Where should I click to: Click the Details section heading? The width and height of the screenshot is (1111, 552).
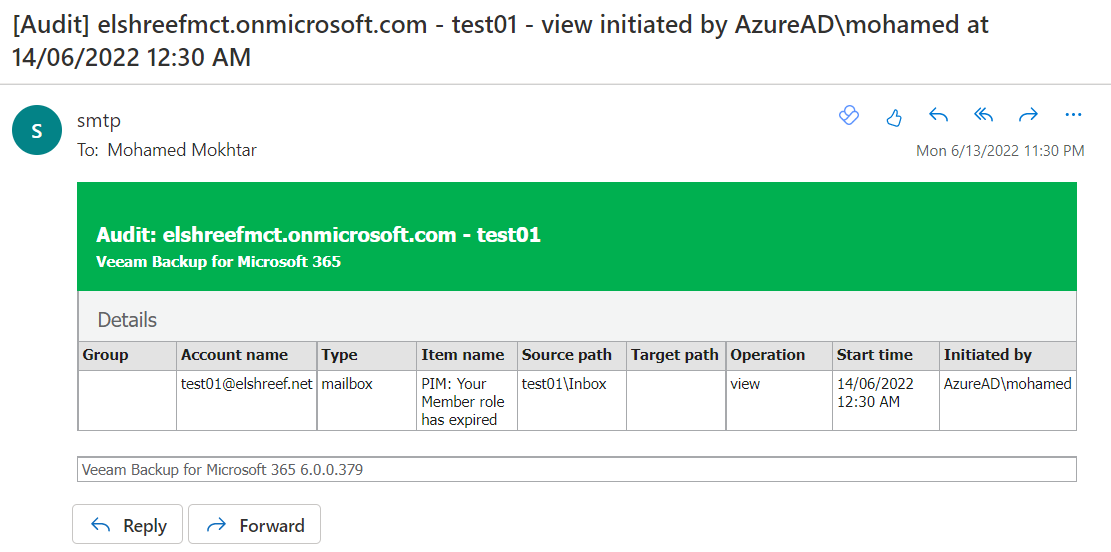(127, 320)
